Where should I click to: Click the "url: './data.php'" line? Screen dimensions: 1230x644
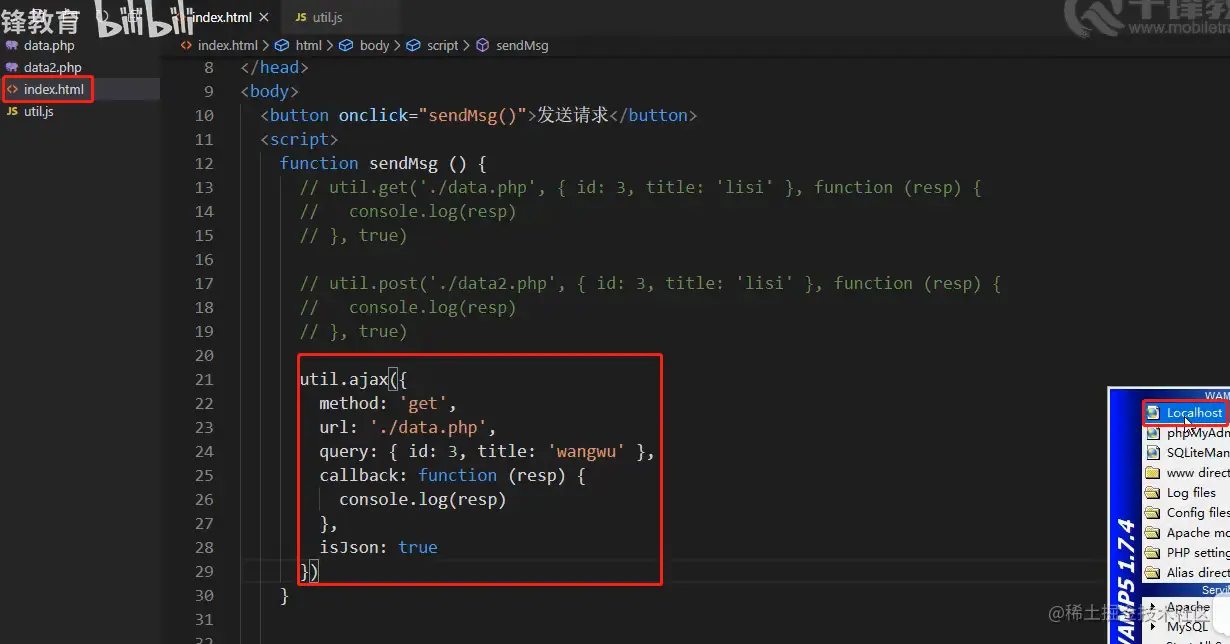pos(408,428)
